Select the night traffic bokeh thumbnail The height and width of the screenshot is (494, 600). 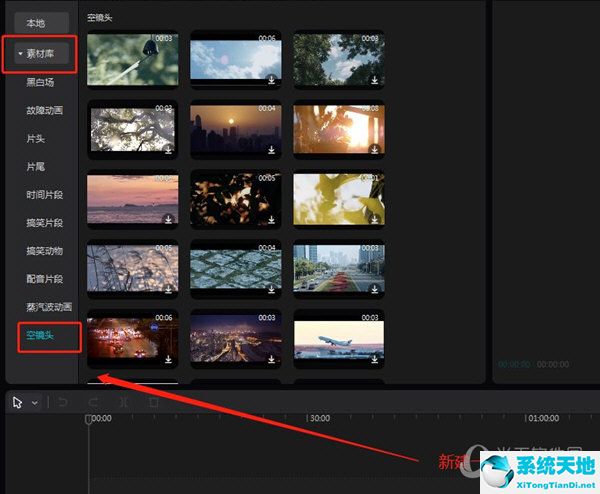pos(132,338)
